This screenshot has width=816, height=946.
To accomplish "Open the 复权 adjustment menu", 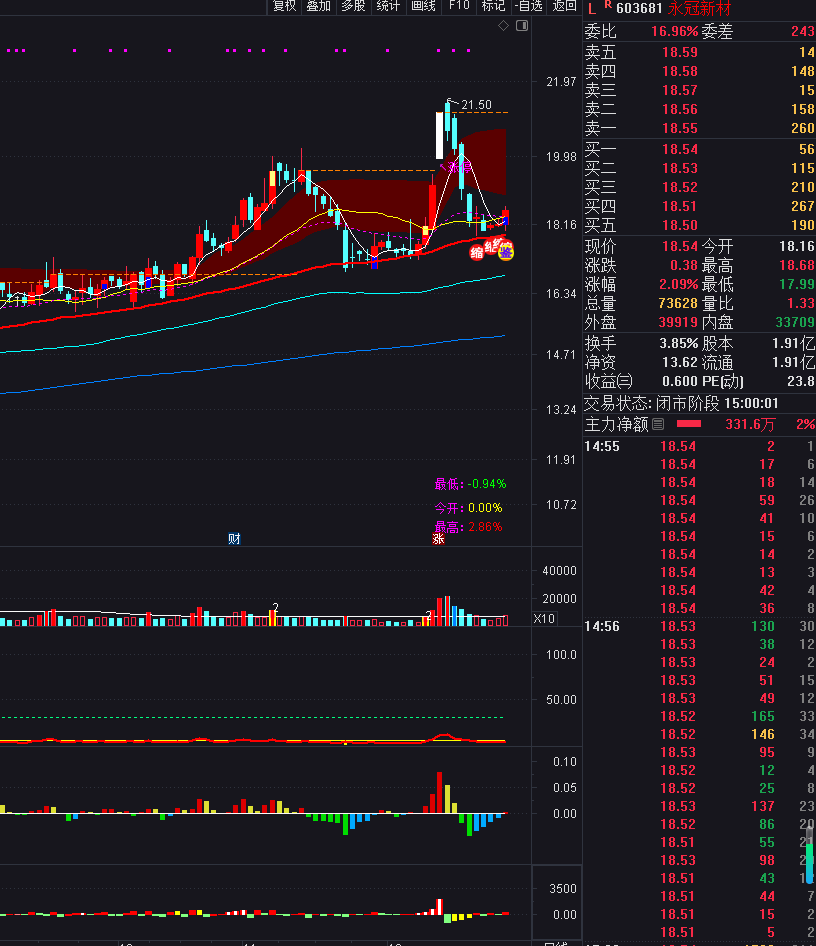I will pyautogui.click(x=285, y=6).
